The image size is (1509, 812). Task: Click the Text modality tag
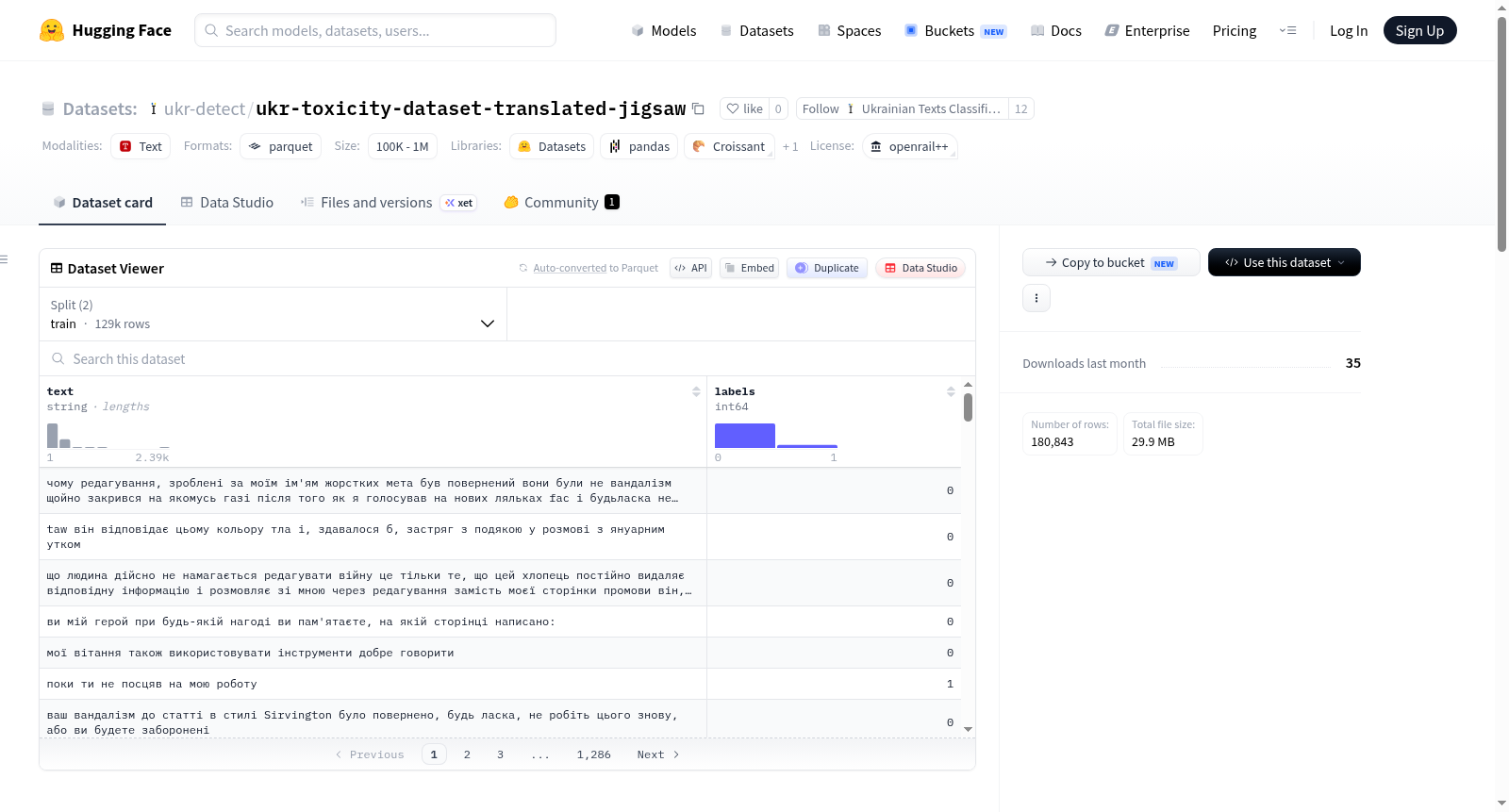pyautogui.click(x=141, y=146)
